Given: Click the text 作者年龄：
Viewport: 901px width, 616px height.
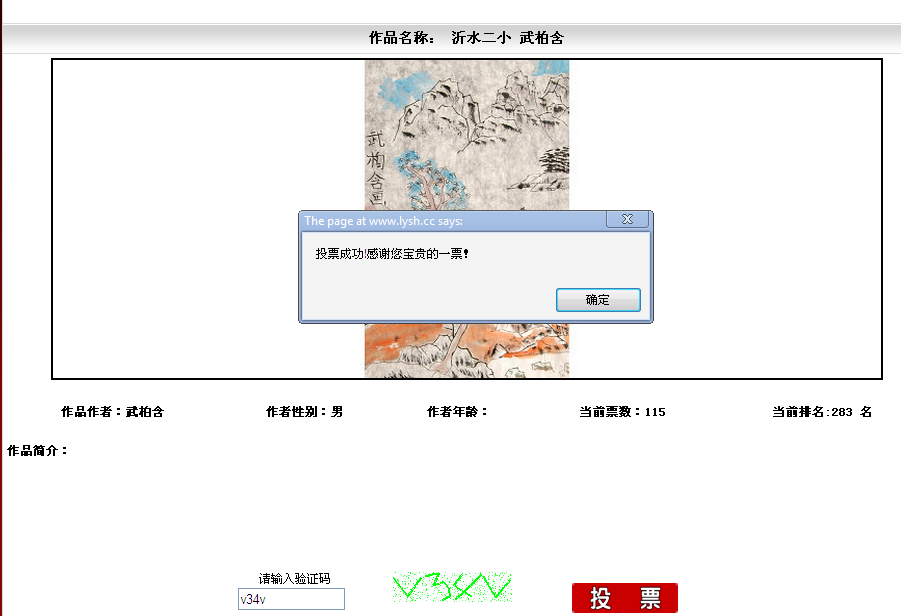Looking at the screenshot, I should [x=457, y=411].
